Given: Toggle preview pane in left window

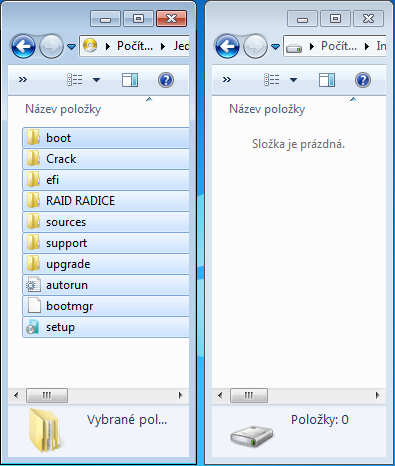Looking at the screenshot, I should 130,80.
